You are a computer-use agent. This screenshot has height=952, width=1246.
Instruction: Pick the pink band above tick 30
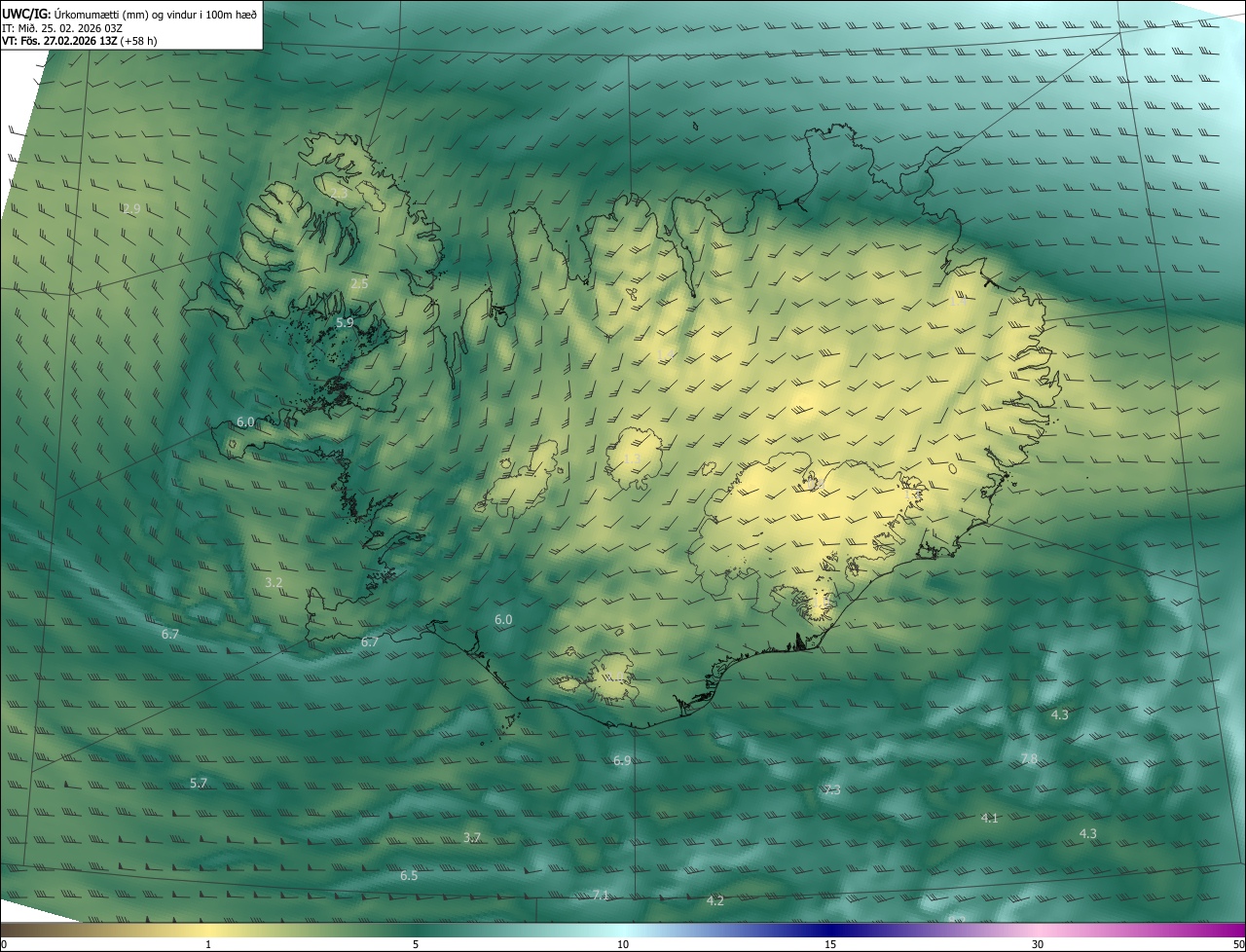point(1038,930)
